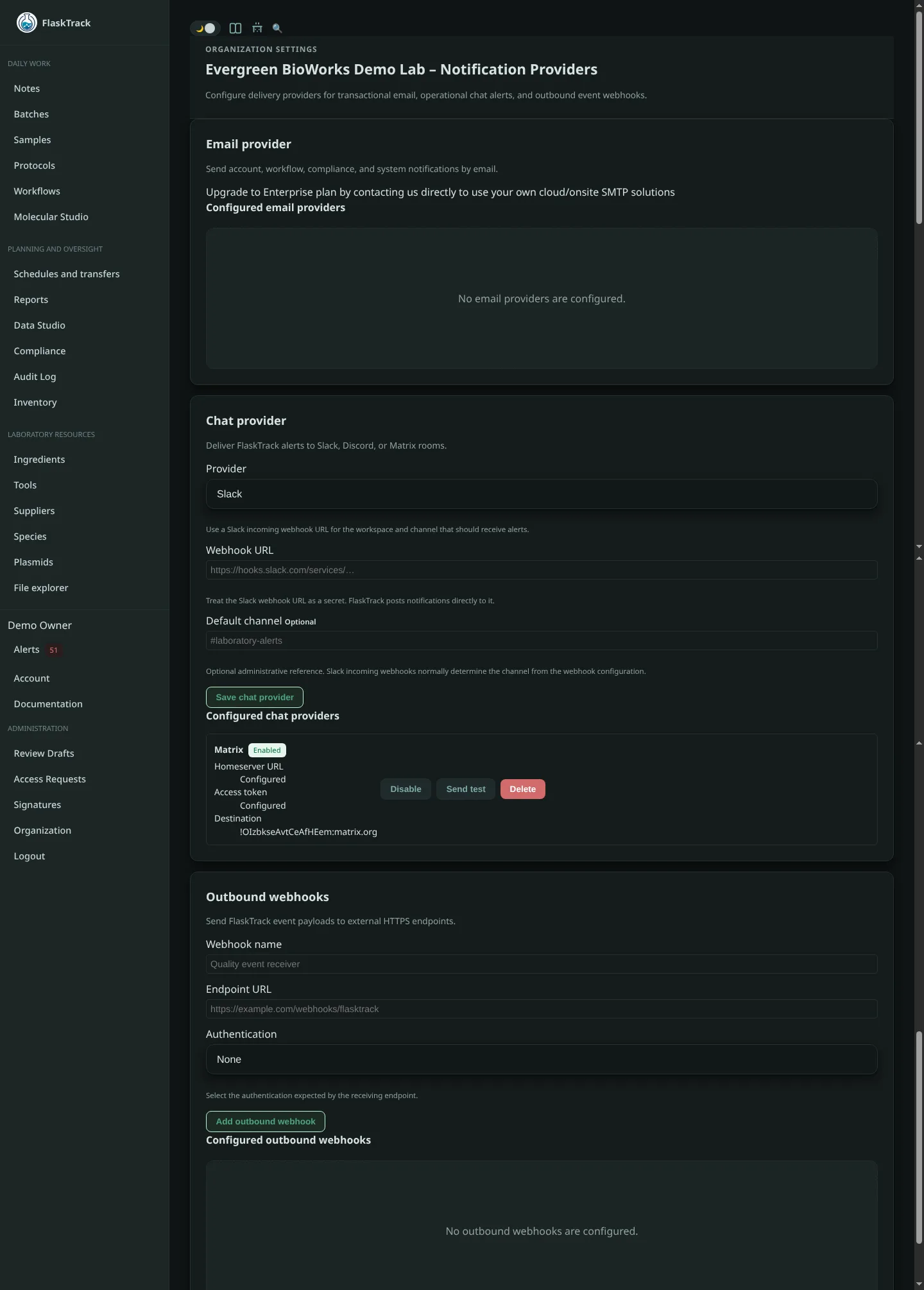
Task: Open the File explorer
Action: (41, 588)
